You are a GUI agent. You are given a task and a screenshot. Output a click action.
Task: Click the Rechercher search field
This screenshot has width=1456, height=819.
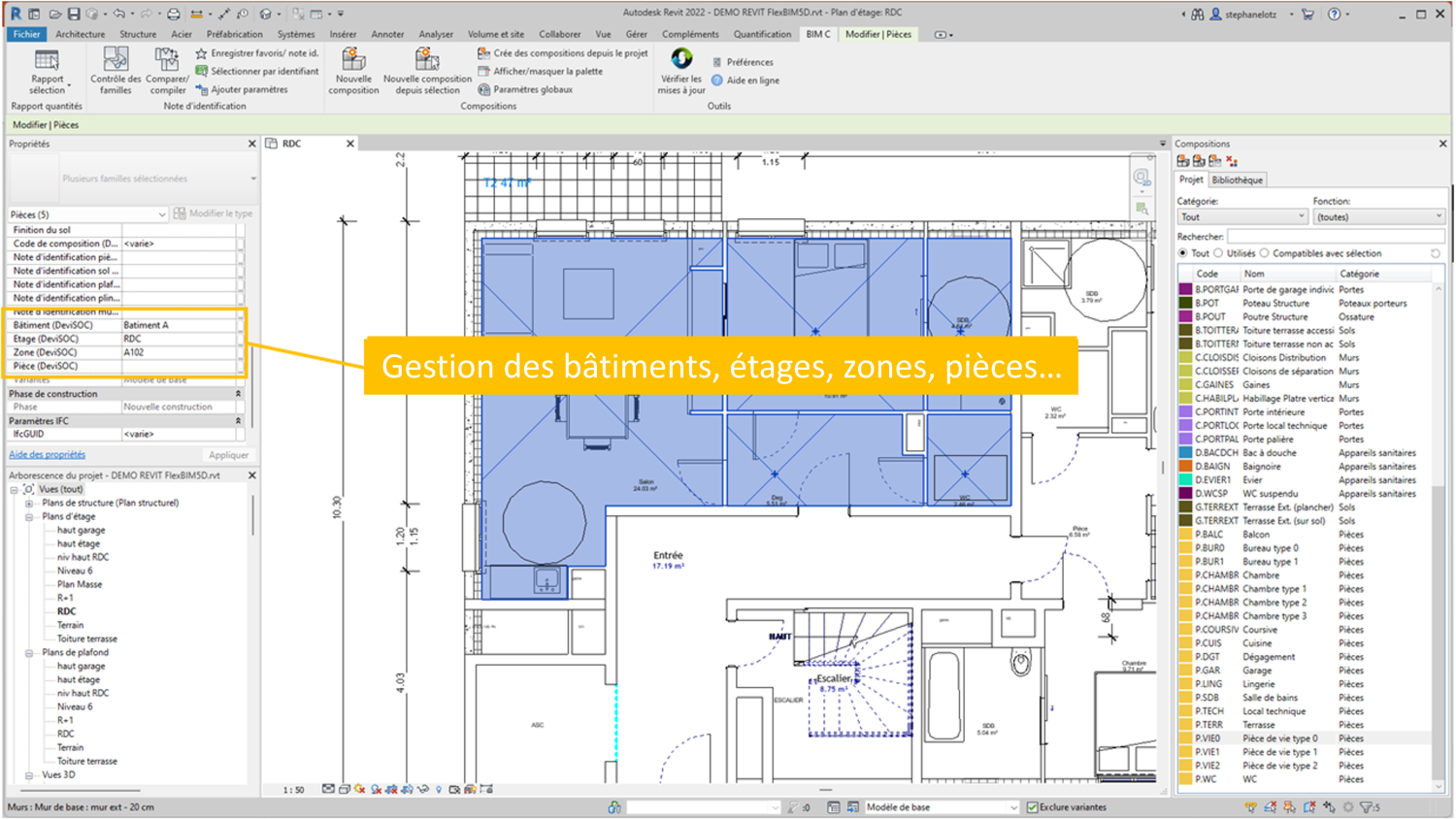[x=1337, y=237]
